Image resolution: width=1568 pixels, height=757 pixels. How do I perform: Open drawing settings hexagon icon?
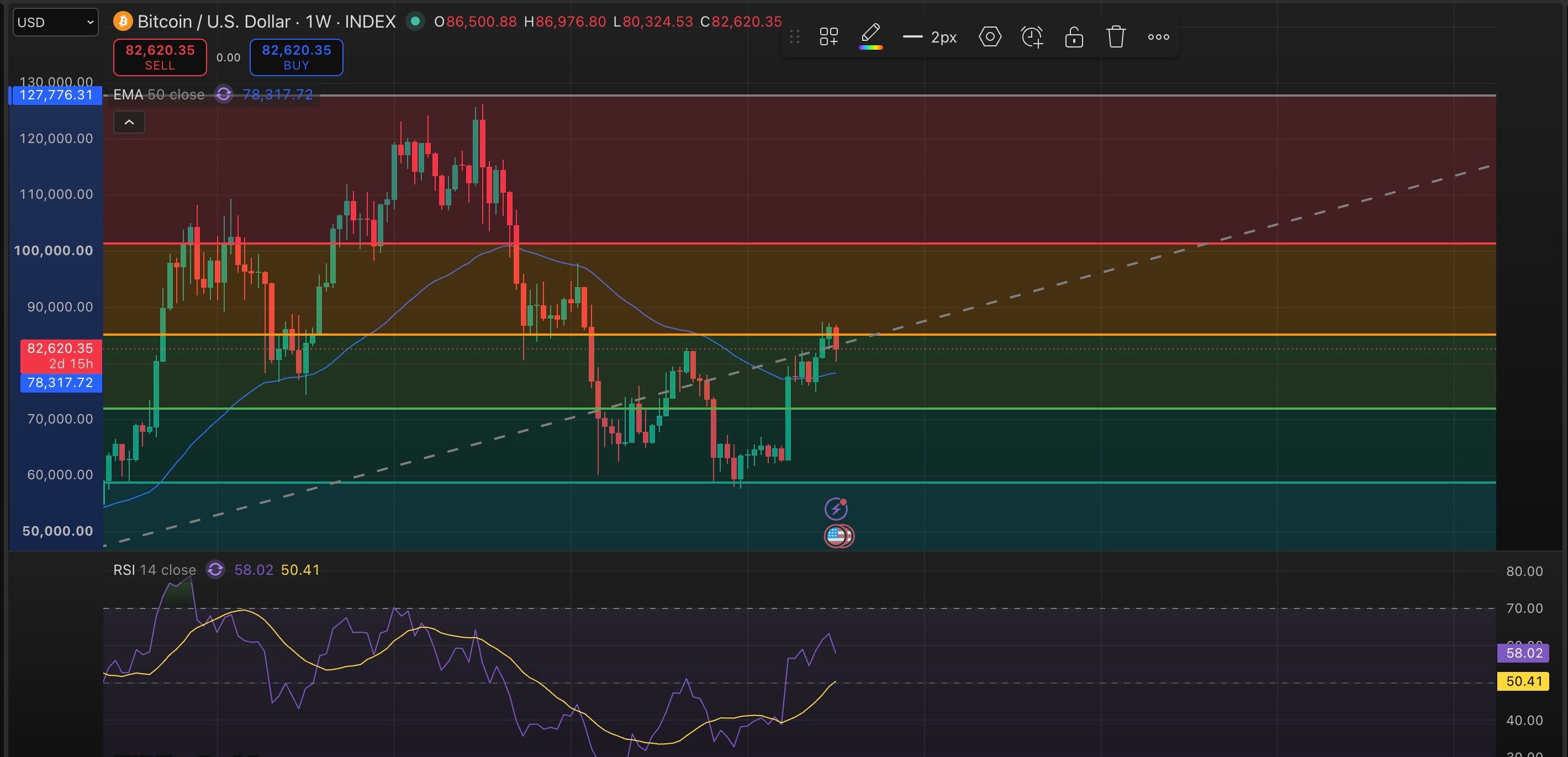[x=990, y=37]
